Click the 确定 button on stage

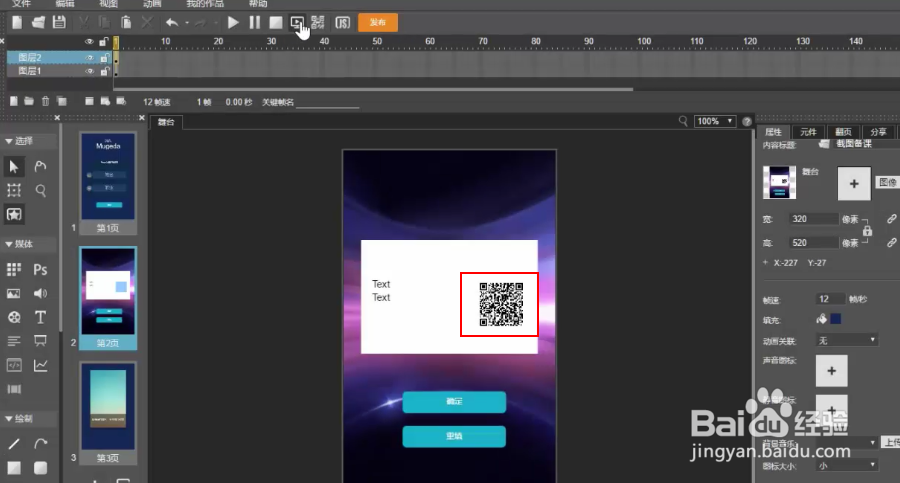coord(454,402)
